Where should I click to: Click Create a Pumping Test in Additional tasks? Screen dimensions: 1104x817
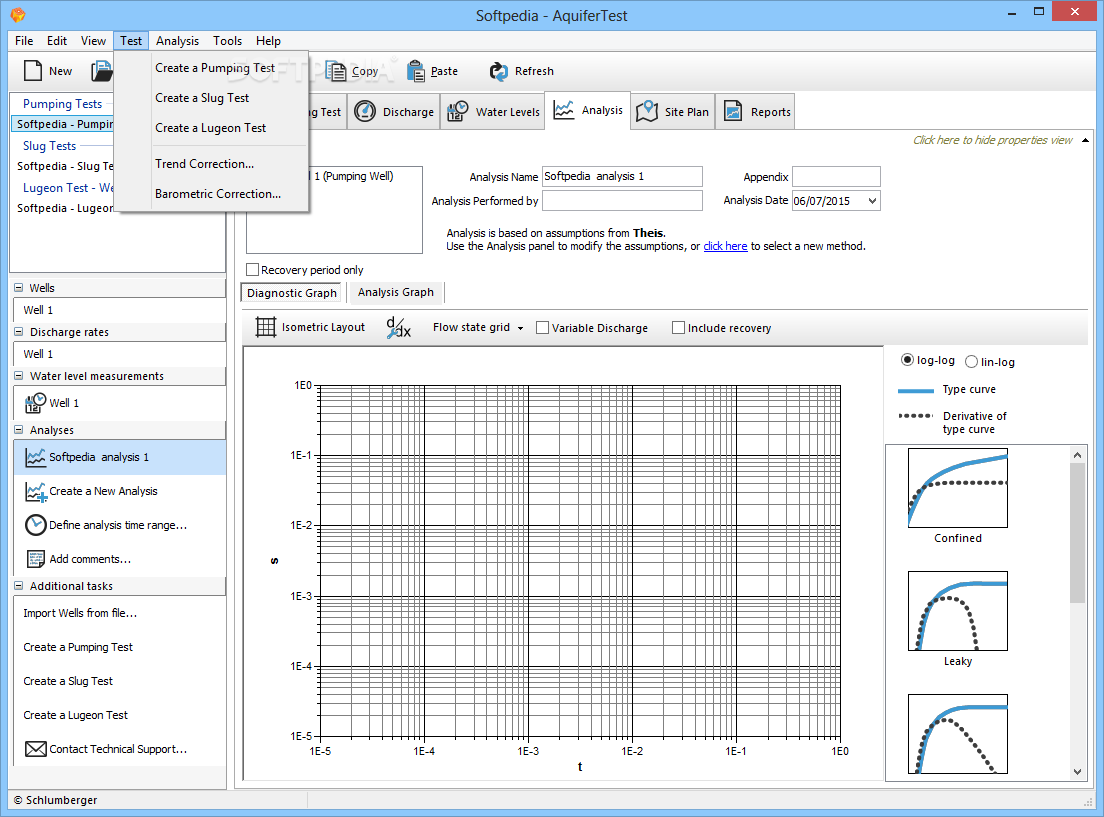(x=77, y=647)
